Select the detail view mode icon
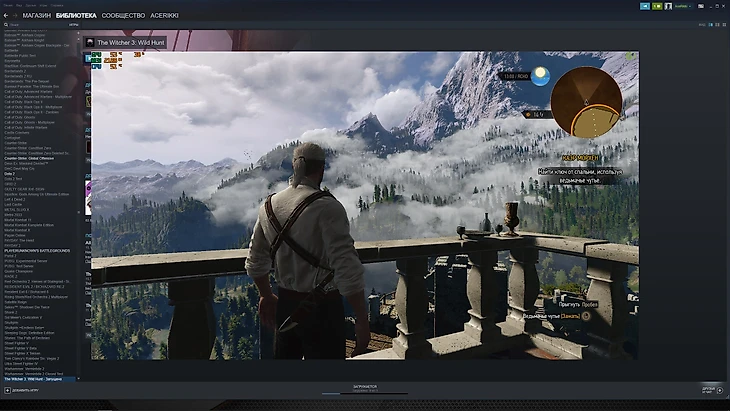This screenshot has height=411, width=730. 710,25
